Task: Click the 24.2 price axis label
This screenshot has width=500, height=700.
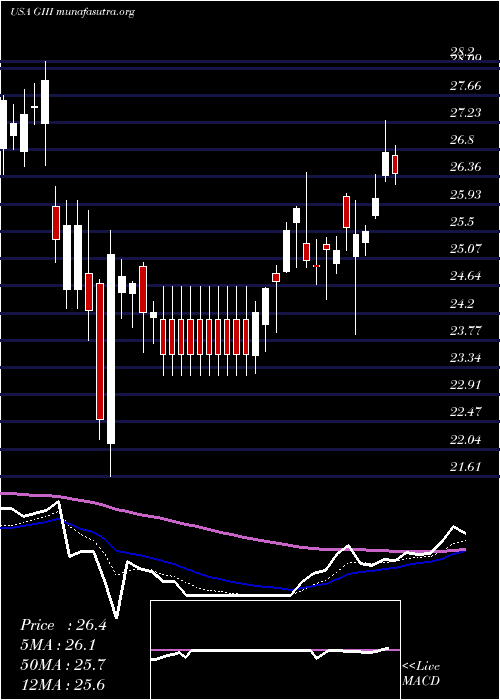Action: [462, 304]
